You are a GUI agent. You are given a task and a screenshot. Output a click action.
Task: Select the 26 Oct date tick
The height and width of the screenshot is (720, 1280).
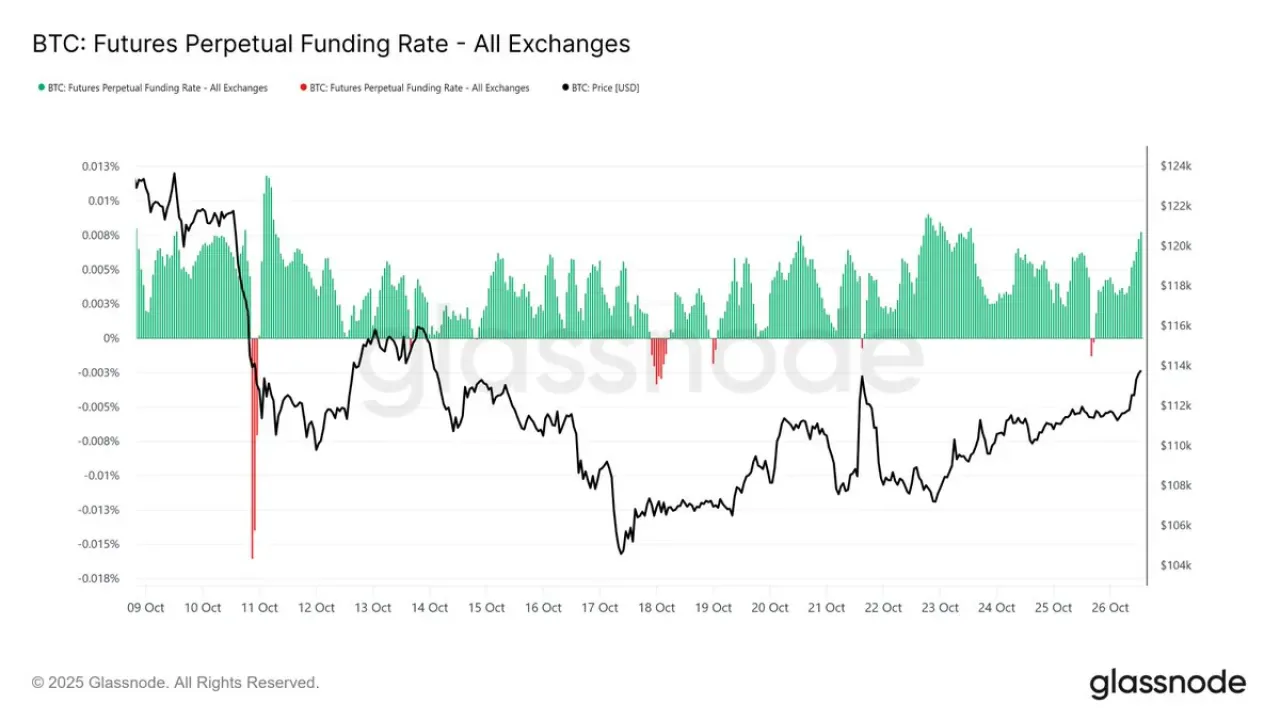(1111, 608)
